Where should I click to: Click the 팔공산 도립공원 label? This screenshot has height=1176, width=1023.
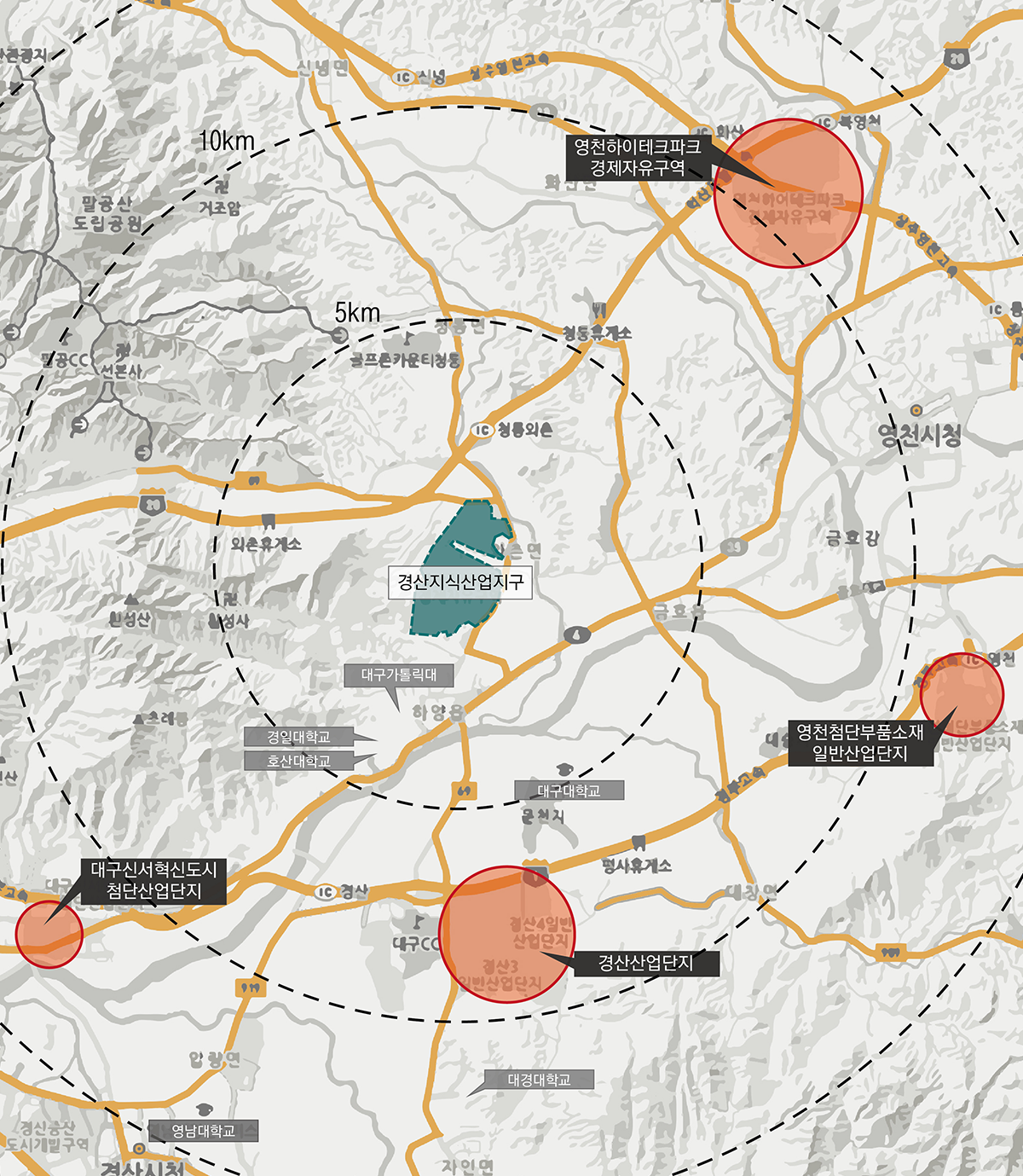pyautogui.click(x=107, y=214)
